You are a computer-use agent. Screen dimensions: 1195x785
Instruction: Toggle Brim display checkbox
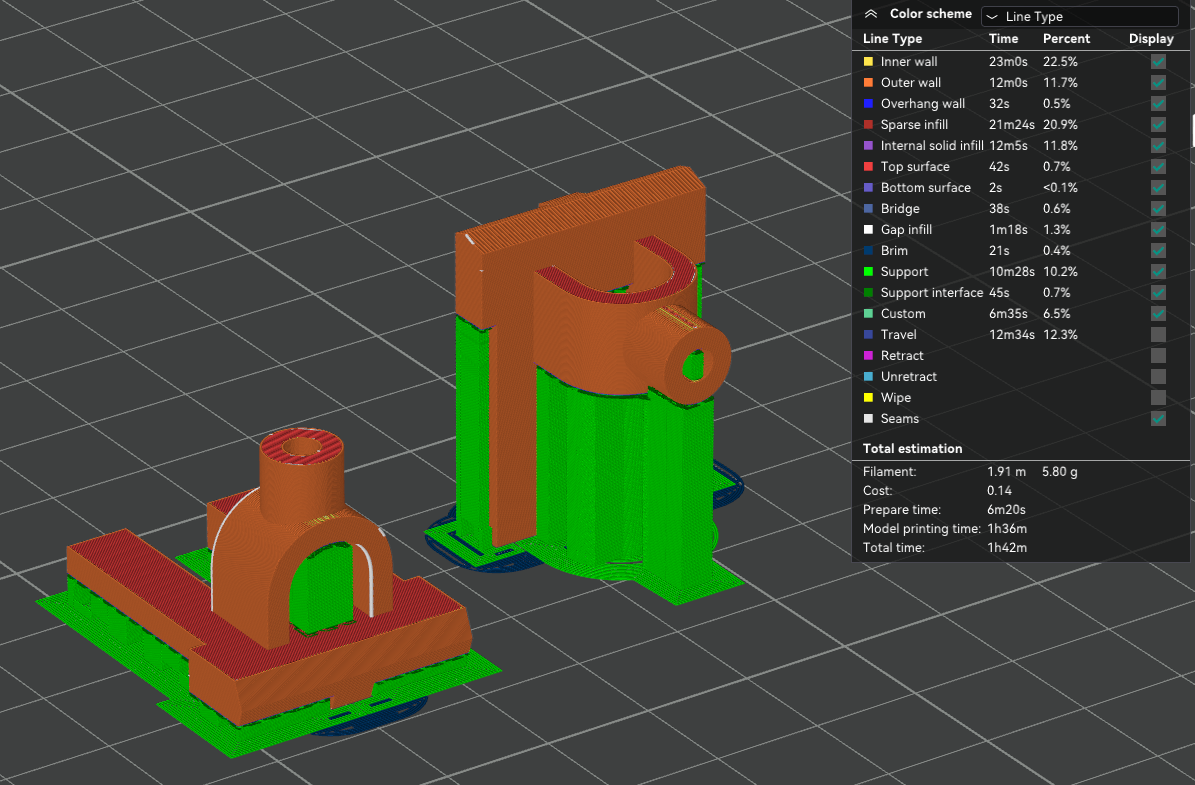click(x=1158, y=250)
